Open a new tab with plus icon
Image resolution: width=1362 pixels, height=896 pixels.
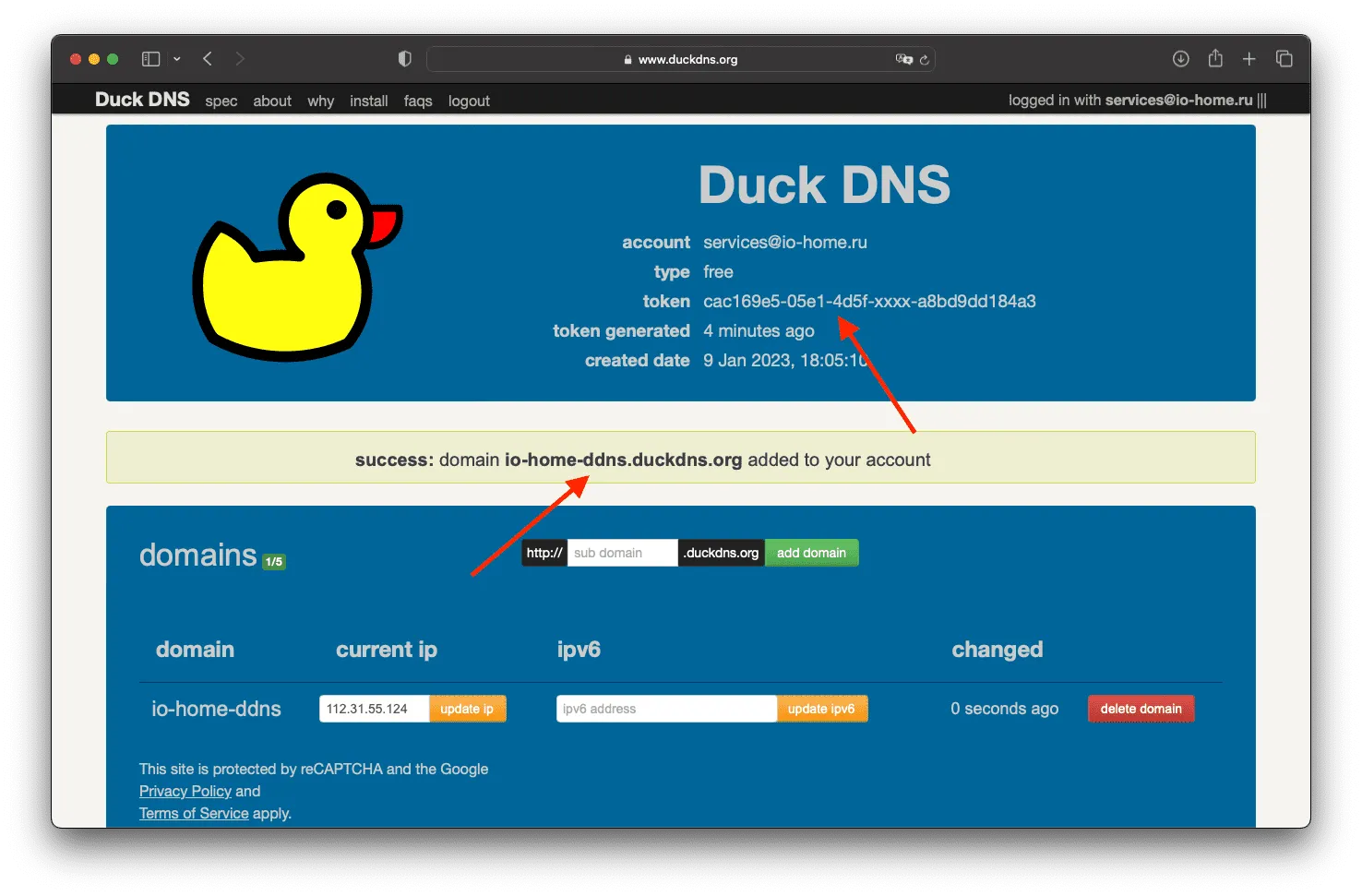point(1248,59)
